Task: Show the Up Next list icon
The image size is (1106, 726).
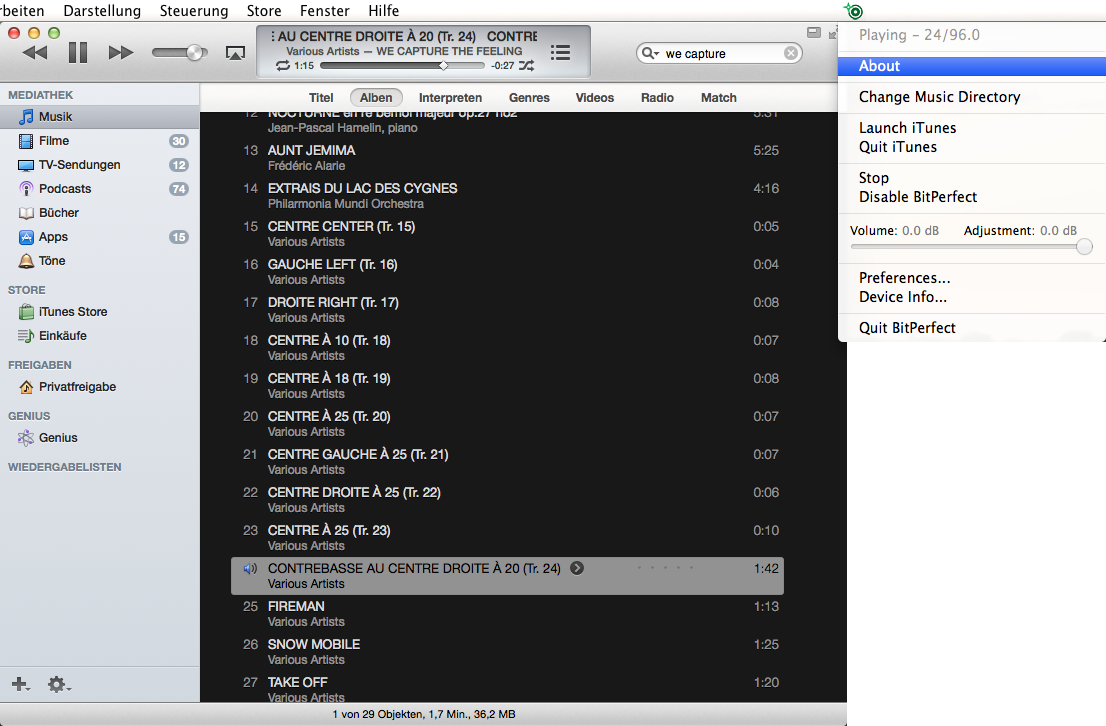Action: click(x=561, y=52)
